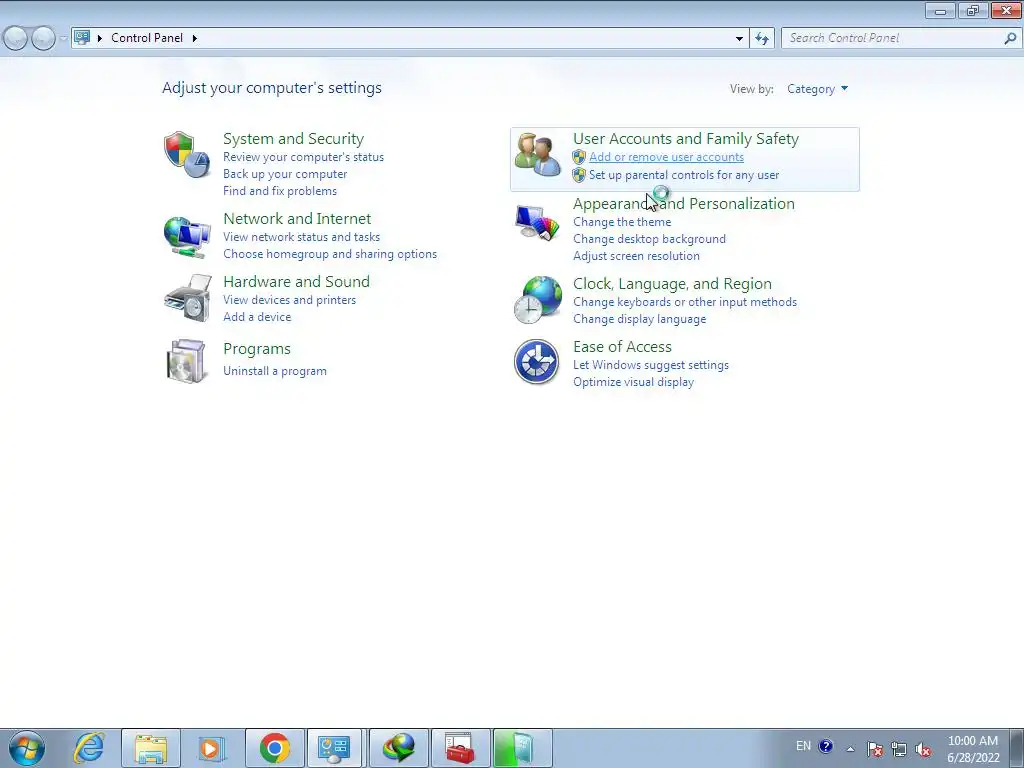Image resolution: width=1024 pixels, height=768 pixels.
Task: Launch Internet Explorer from the taskbar
Action: pos(89,748)
